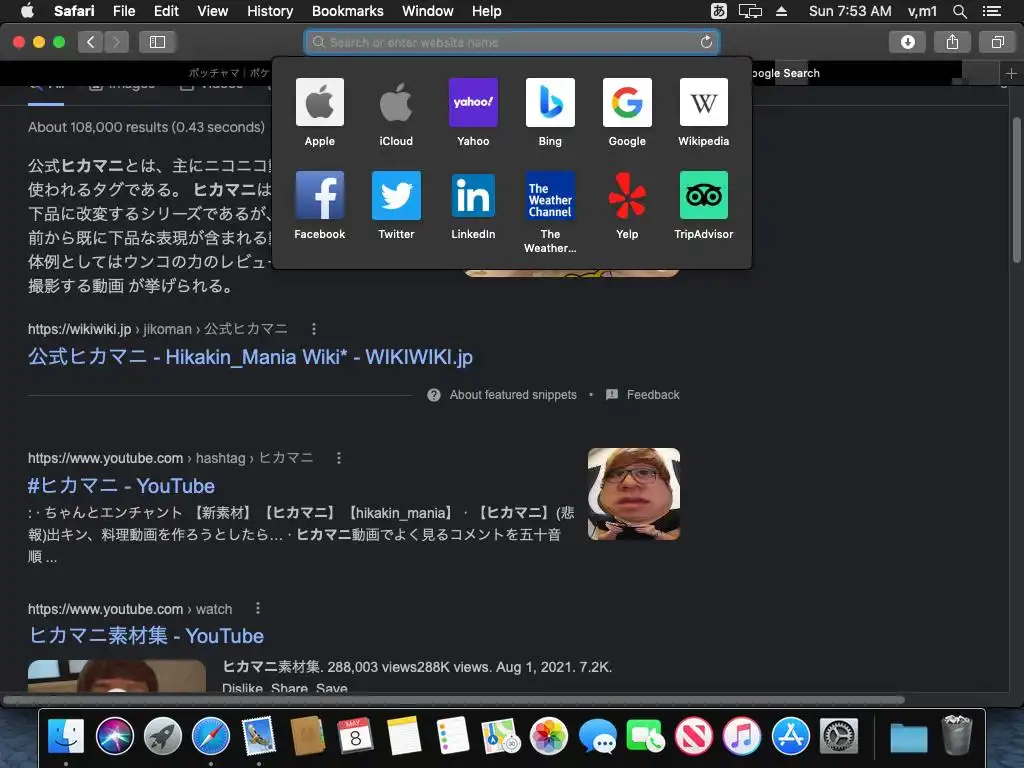The image size is (1024, 768).
Task: Open the ヒカマニ素材集 - YouTube result
Action: tap(146, 635)
